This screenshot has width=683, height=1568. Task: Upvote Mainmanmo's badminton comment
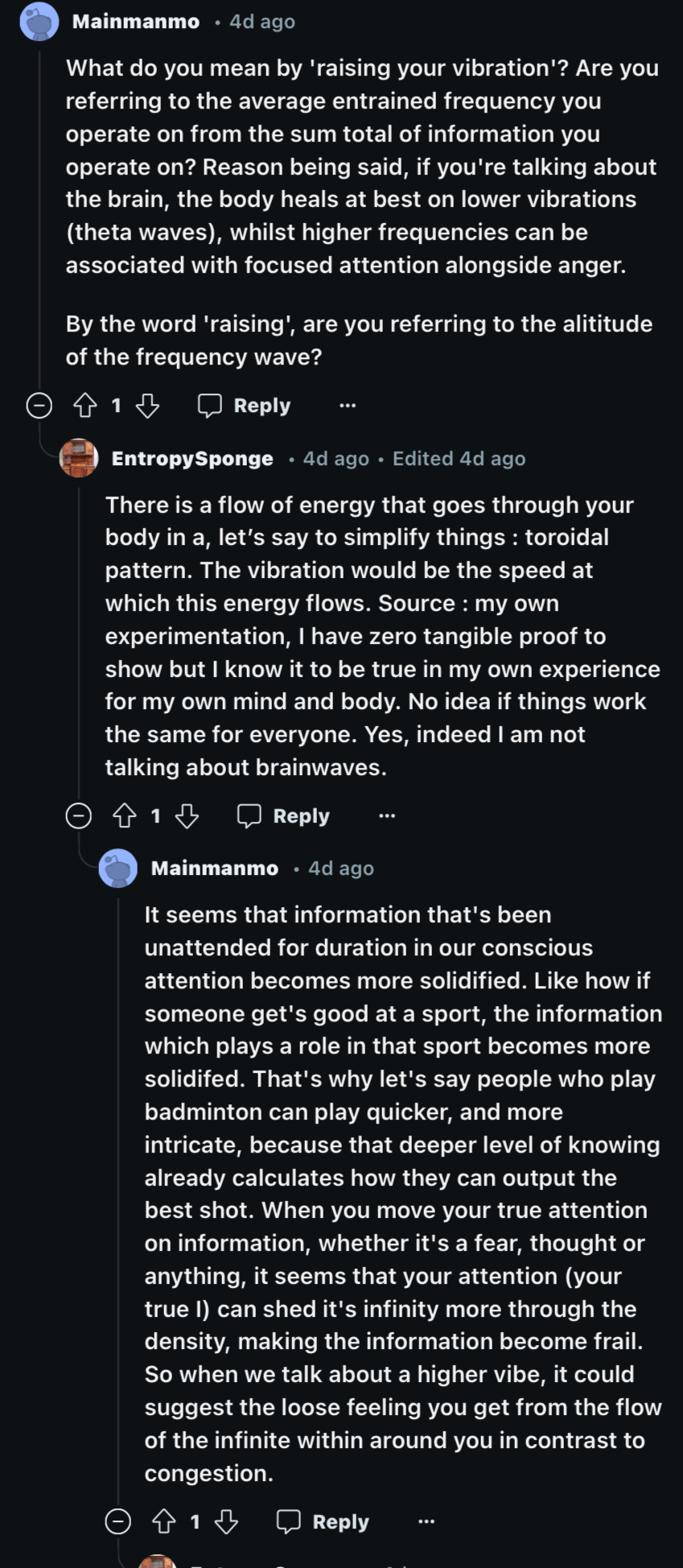[164, 1521]
